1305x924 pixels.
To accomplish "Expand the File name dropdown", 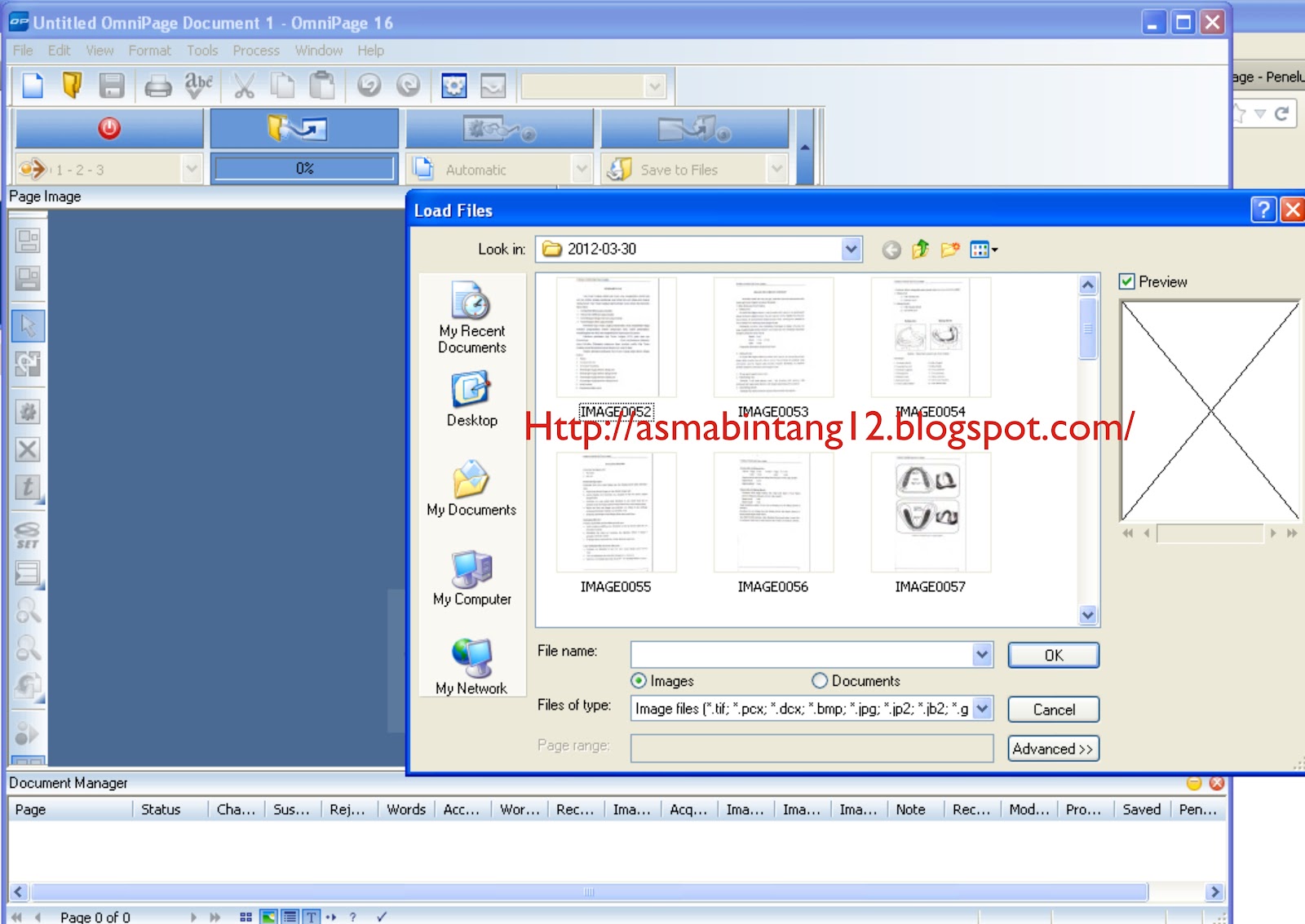I will pos(982,654).
